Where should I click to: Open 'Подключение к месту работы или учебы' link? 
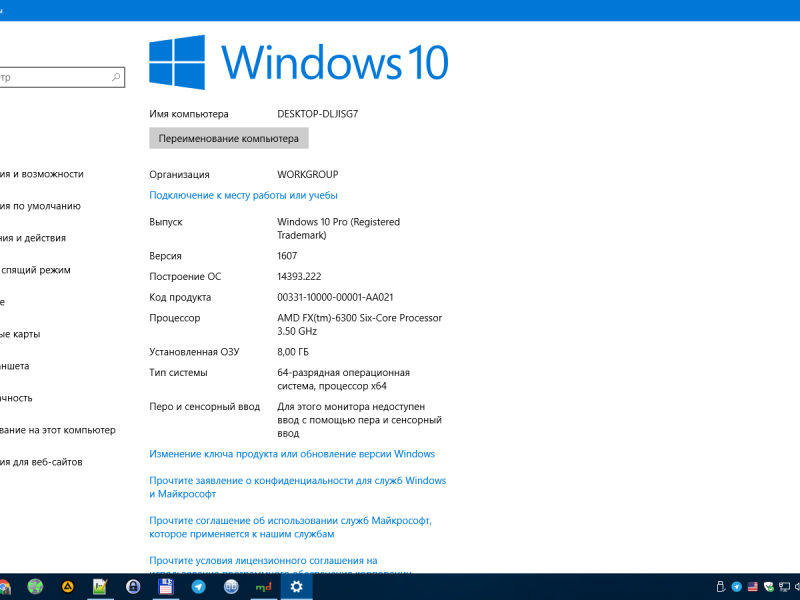pyautogui.click(x=243, y=195)
